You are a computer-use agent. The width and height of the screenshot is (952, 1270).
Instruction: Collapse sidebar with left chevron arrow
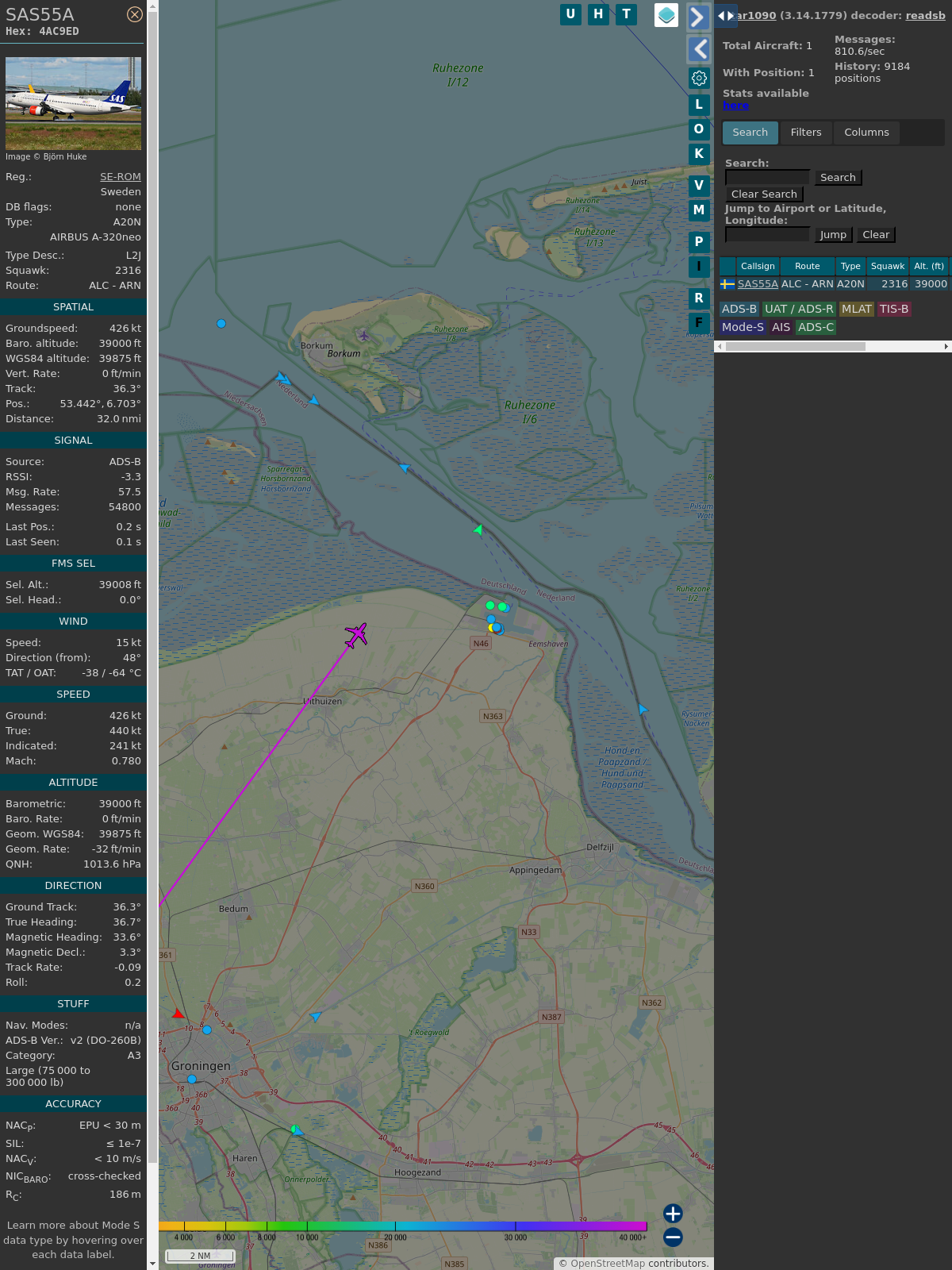pos(698,49)
